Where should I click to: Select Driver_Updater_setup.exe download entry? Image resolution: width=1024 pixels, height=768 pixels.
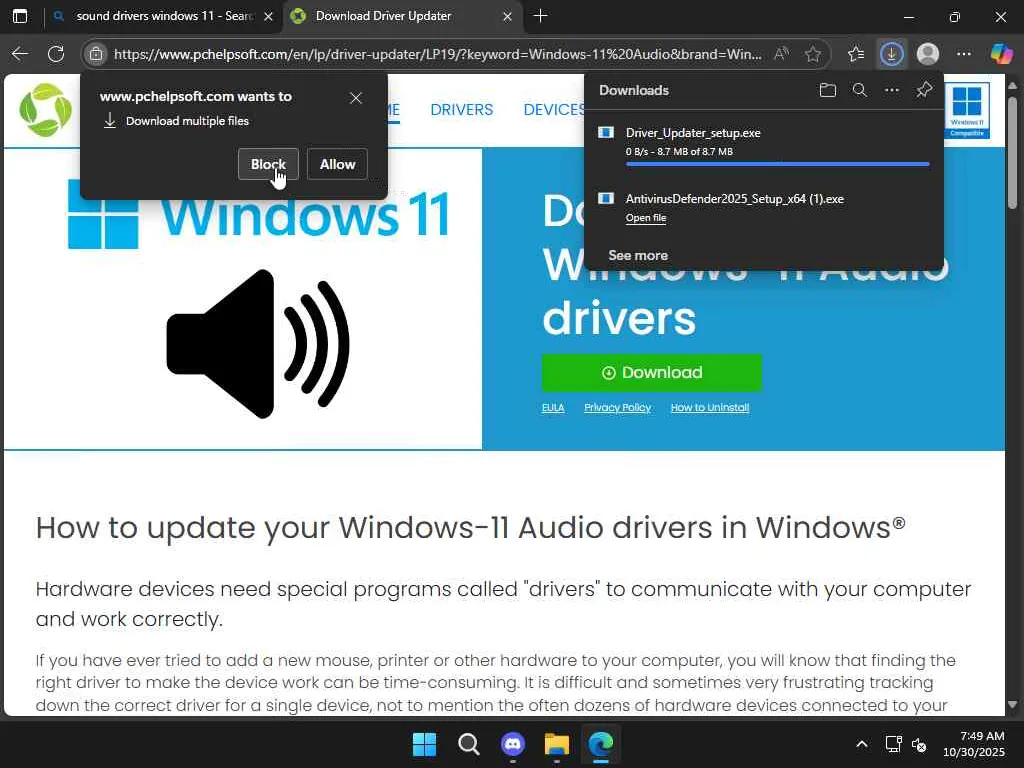pyautogui.click(x=764, y=145)
